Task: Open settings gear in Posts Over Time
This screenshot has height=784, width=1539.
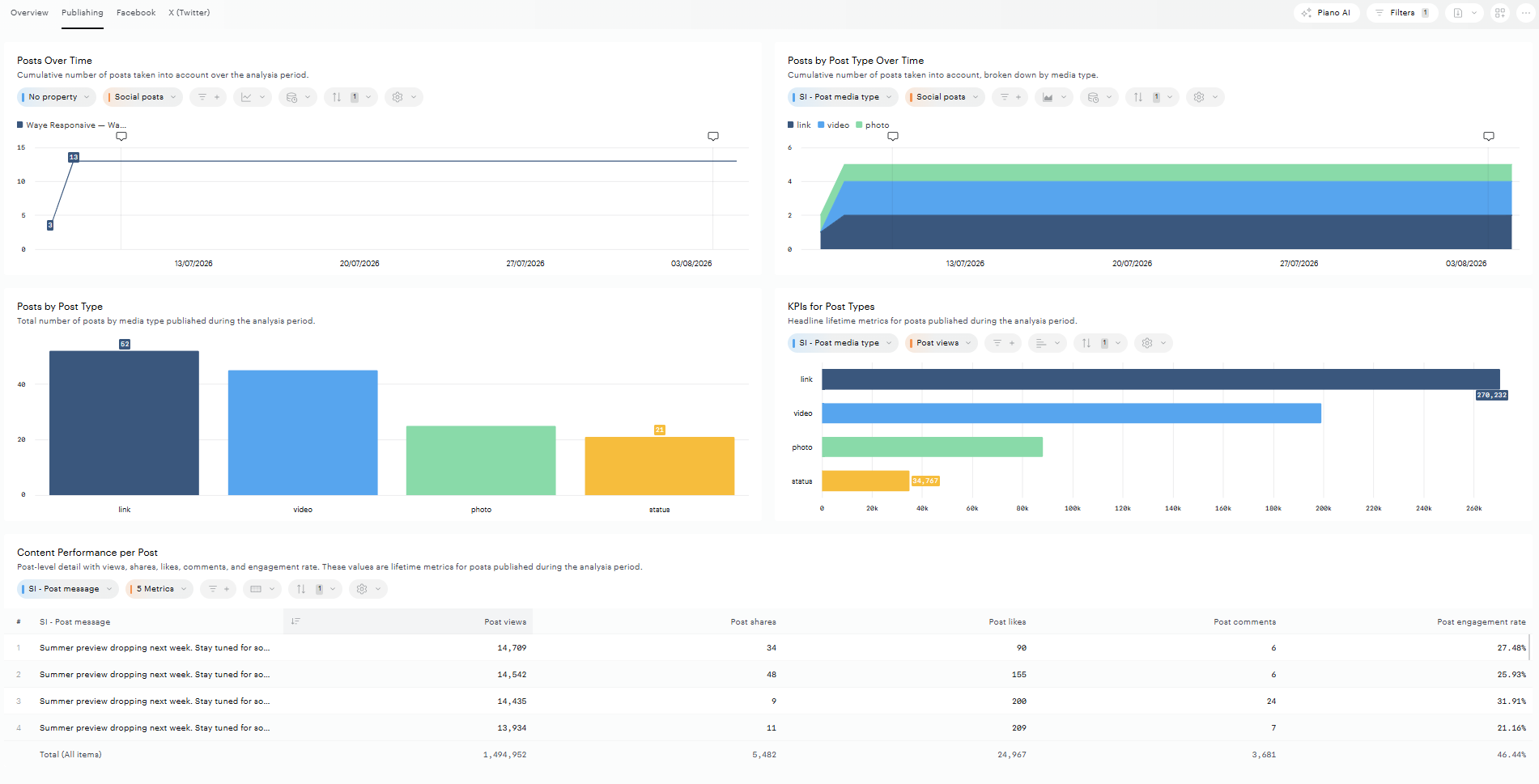Action: (x=403, y=97)
